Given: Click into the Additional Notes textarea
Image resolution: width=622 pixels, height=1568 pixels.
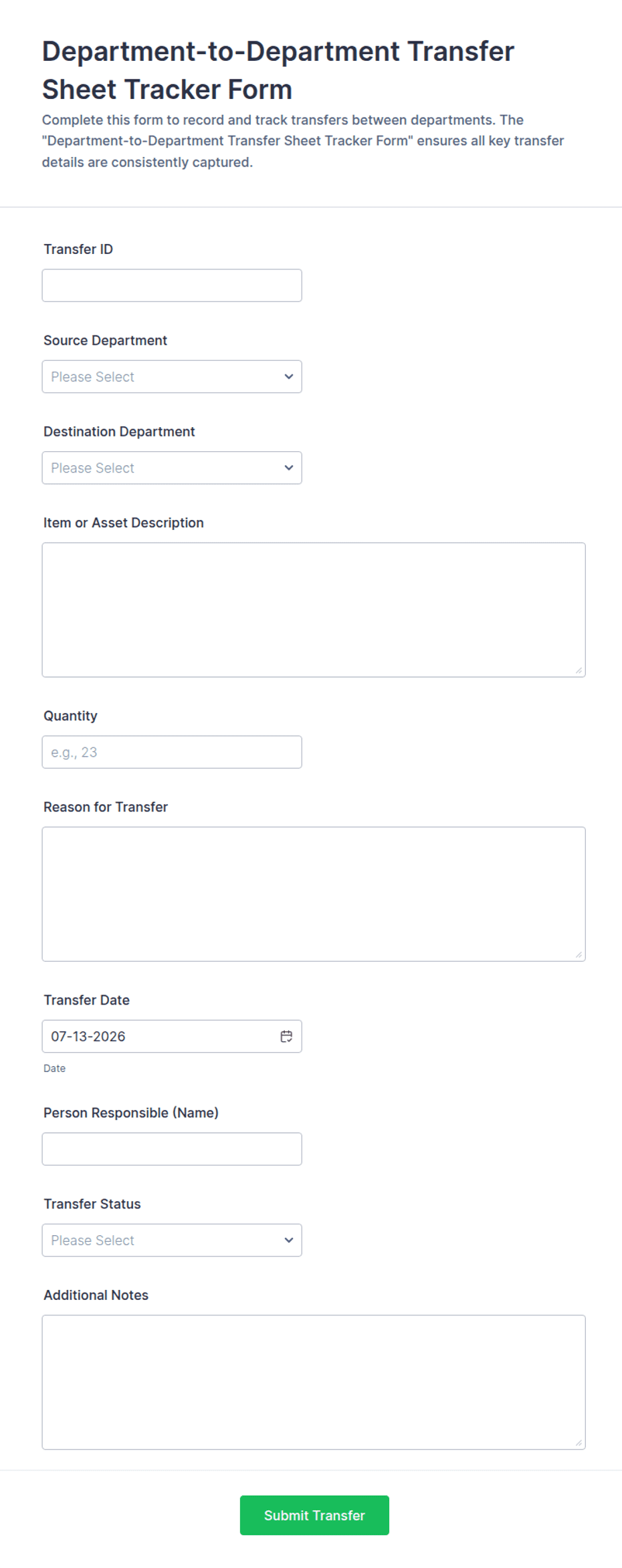Looking at the screenshot, I should pyautogui.click(x=314, y=1382).
